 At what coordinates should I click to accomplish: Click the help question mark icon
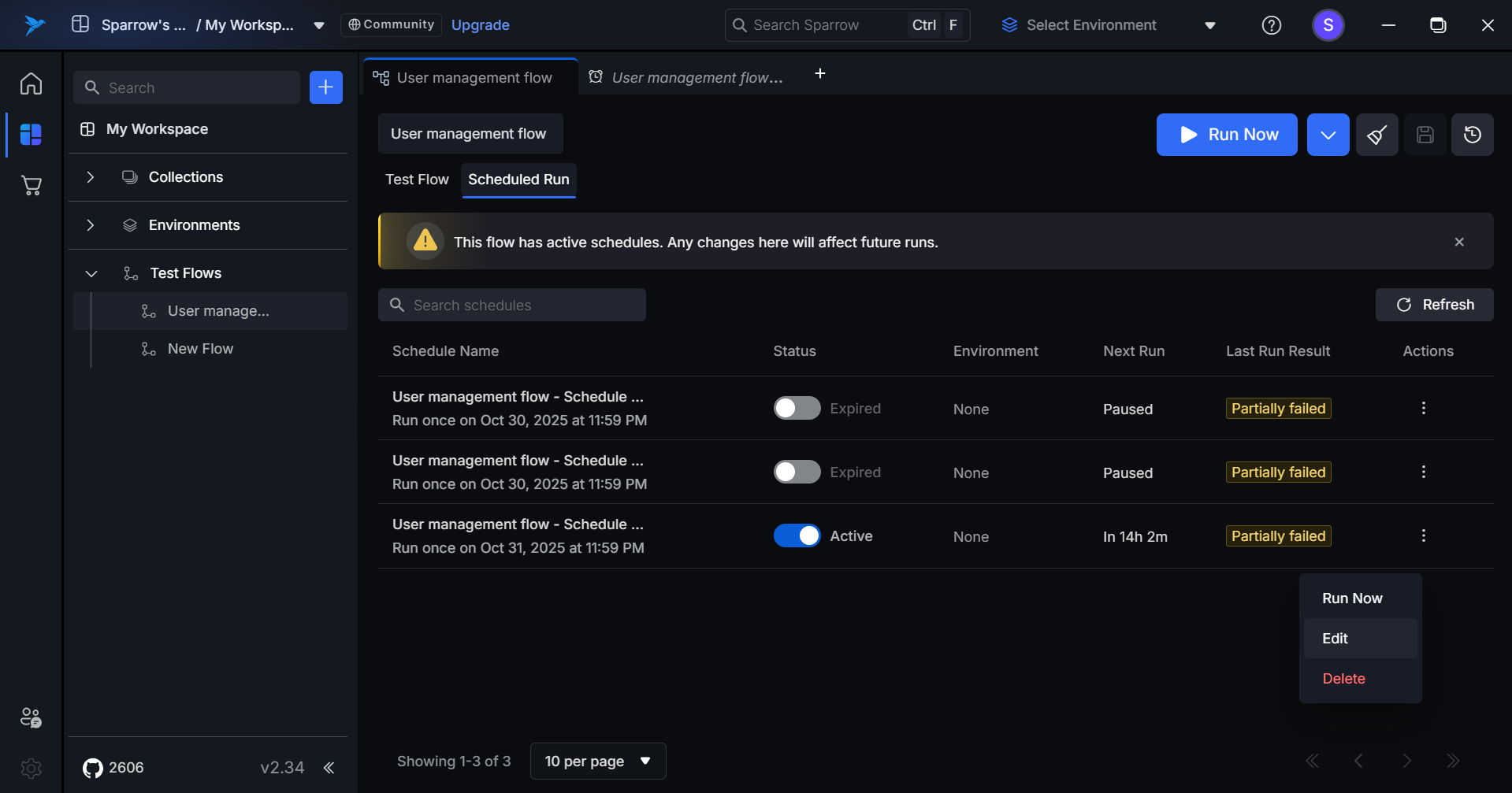click(1271, 25)
